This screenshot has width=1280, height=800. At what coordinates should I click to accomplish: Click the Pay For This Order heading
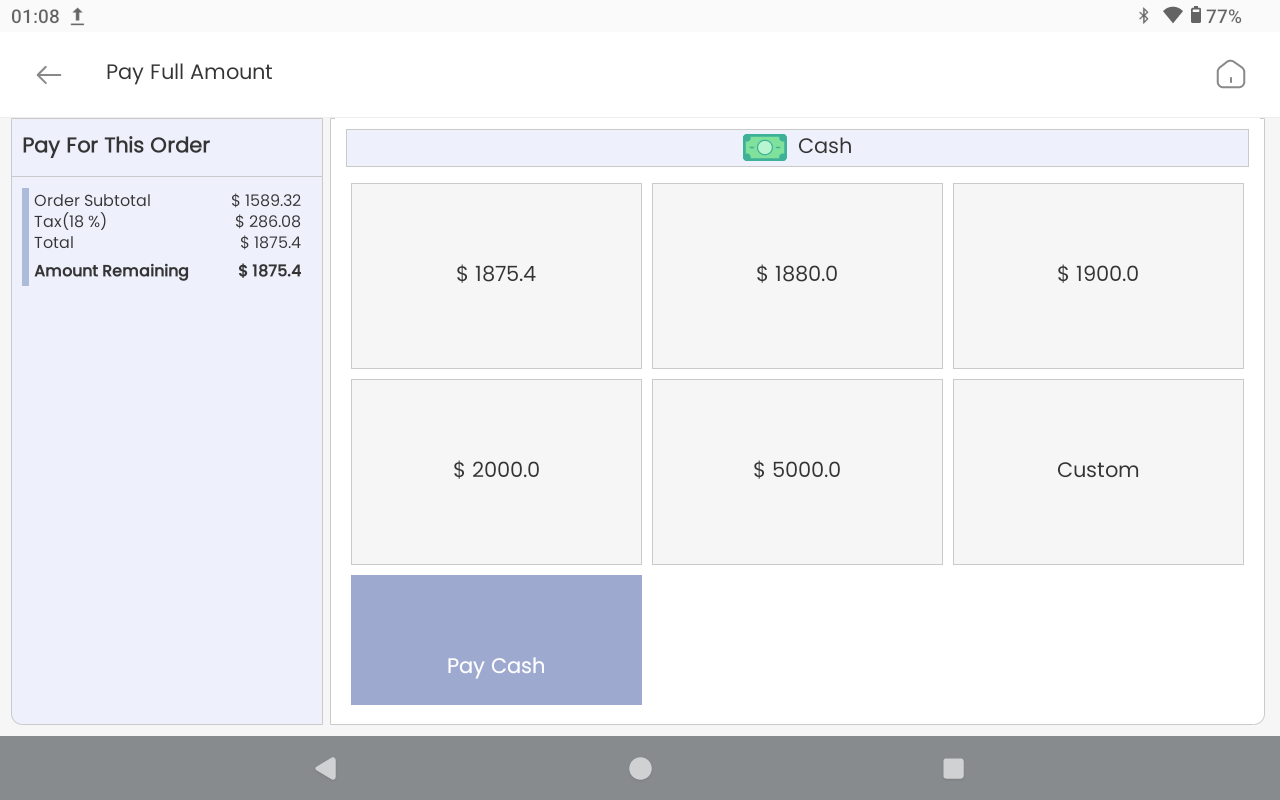116,146
